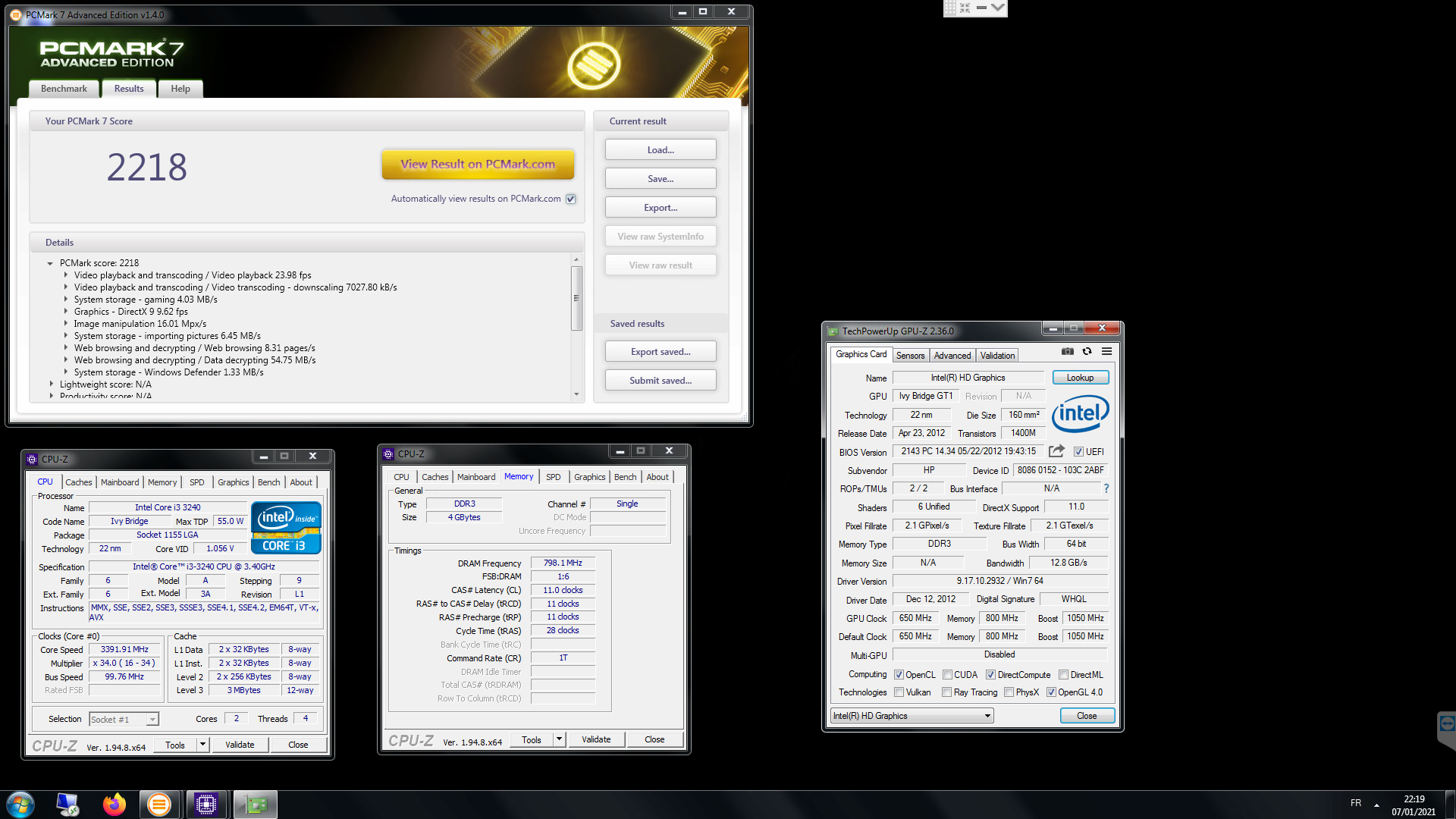Viewport: 1456px width, 819px height.
Task: Open CPU-Z taskbar icon
Action: coord(206,805)
